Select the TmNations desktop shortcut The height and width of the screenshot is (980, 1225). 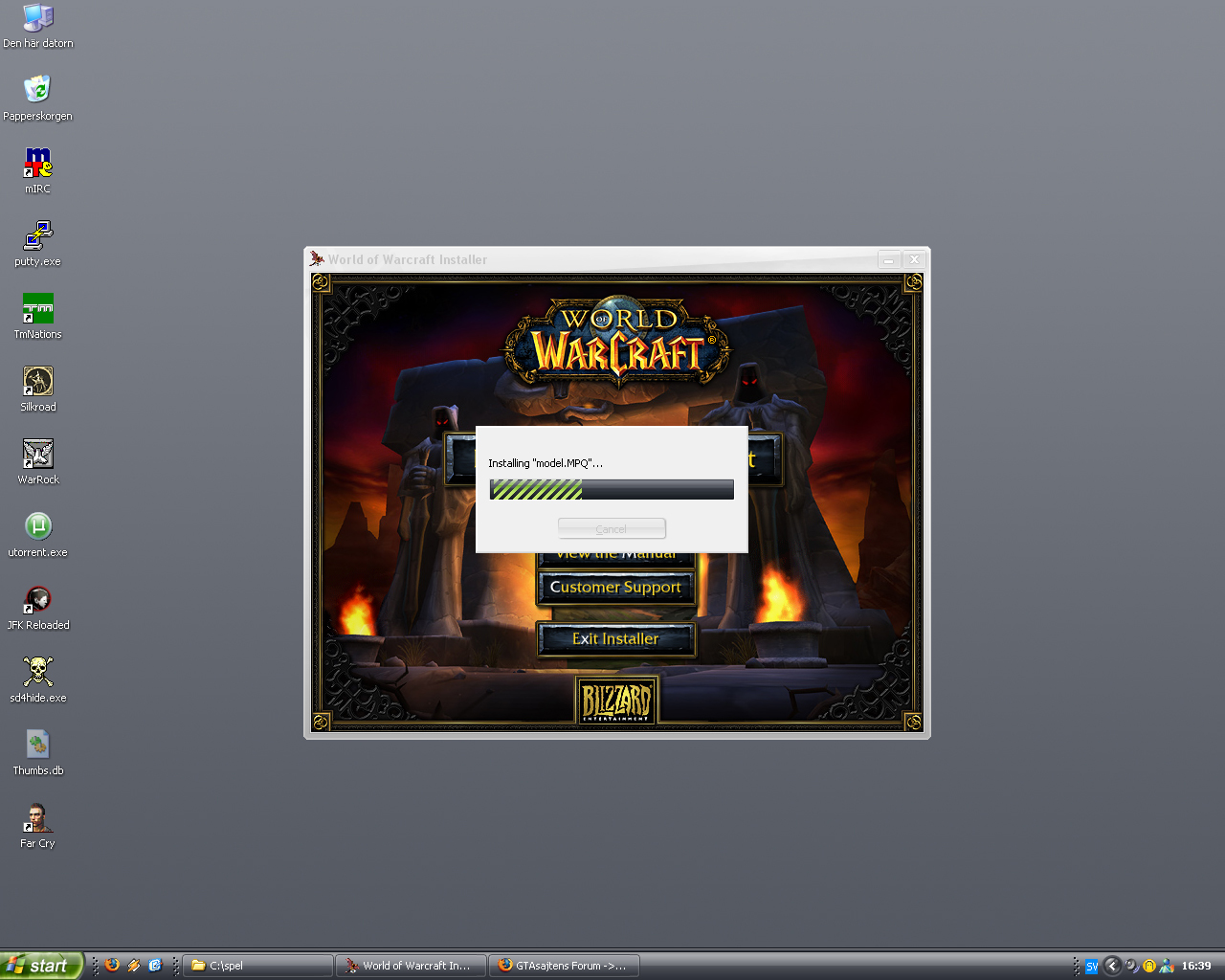click(x=37, y=317)
